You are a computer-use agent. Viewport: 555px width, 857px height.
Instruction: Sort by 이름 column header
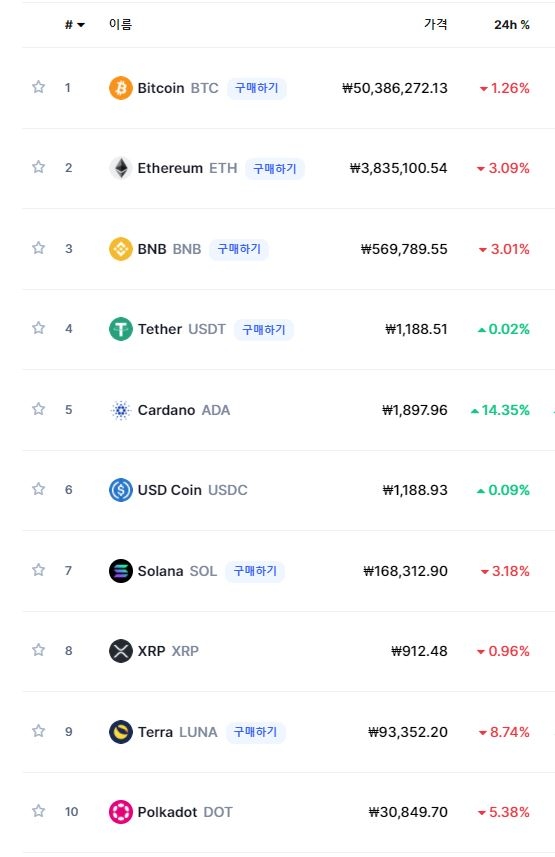point(120,24)
